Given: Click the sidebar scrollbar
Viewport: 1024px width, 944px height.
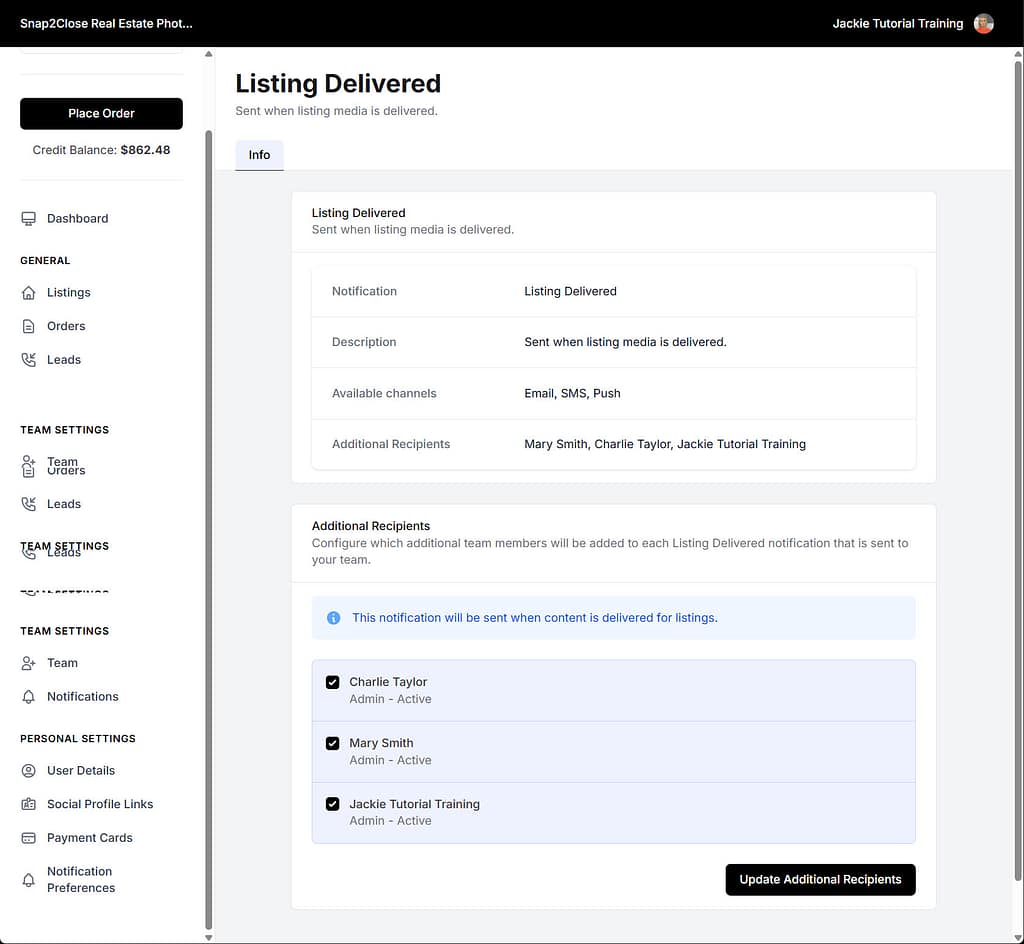Looking at the screenshot, I should (208, 500).
